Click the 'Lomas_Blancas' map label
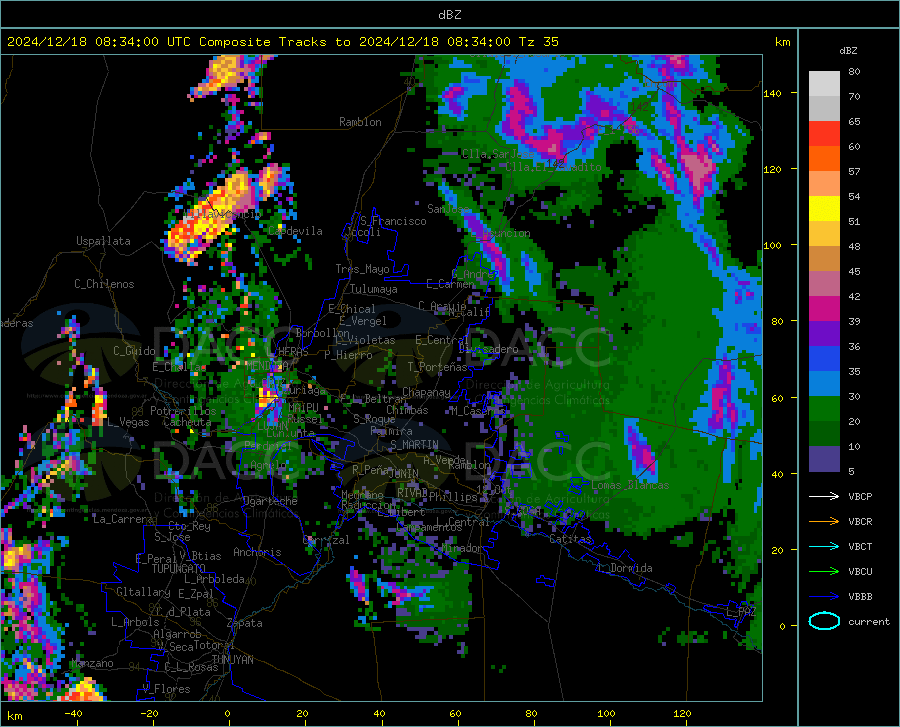 pos(630,485)
